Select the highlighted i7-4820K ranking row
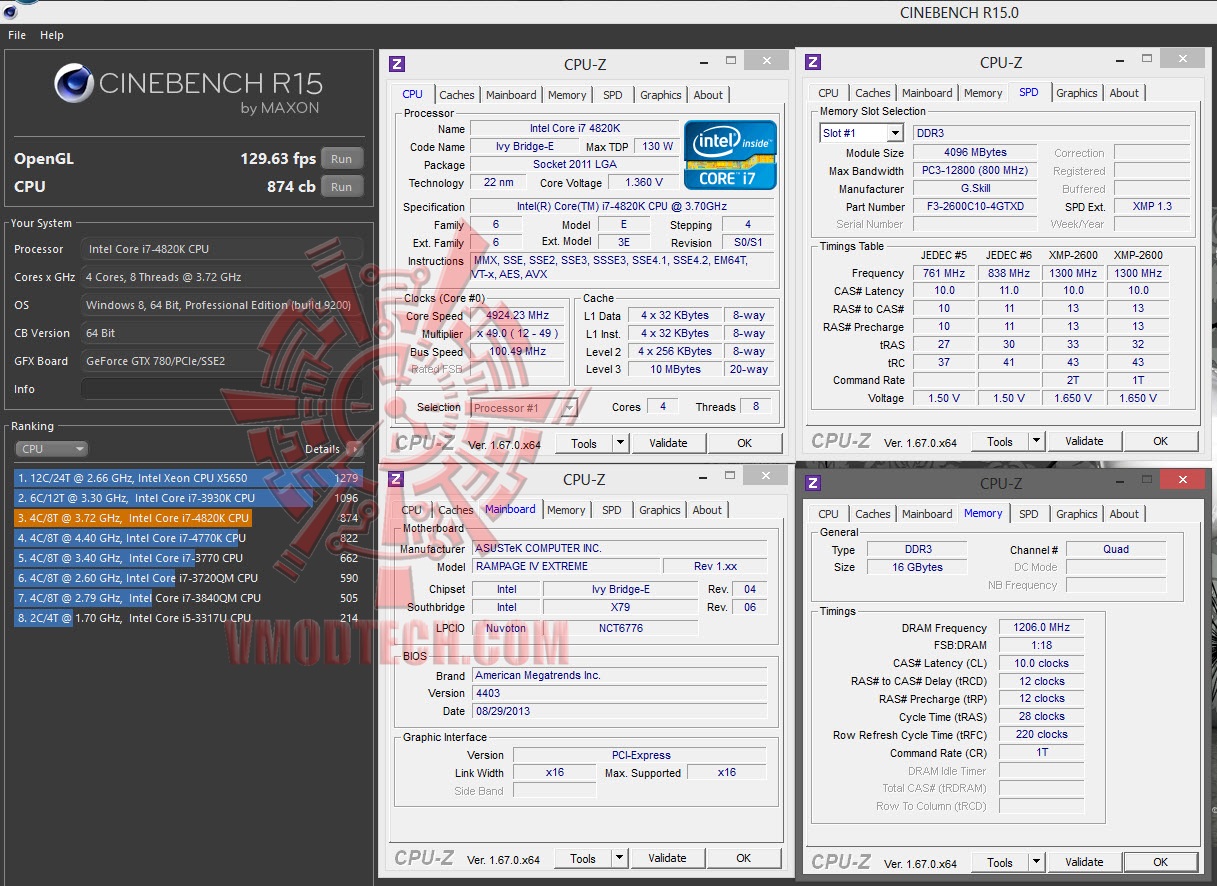Image resolution: width=1217 pixels, height=886 pixels. tap(188, 518)
